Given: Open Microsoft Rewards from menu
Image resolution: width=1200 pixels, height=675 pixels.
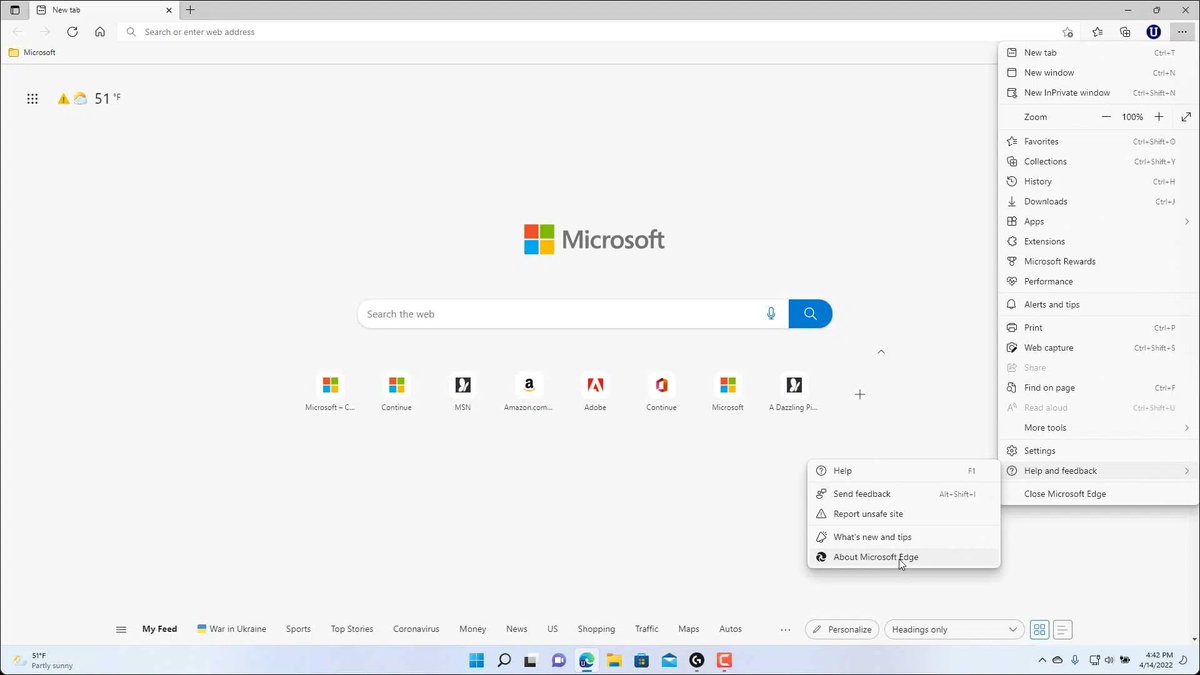Looking at the screenshot, I should [1098, 262].
